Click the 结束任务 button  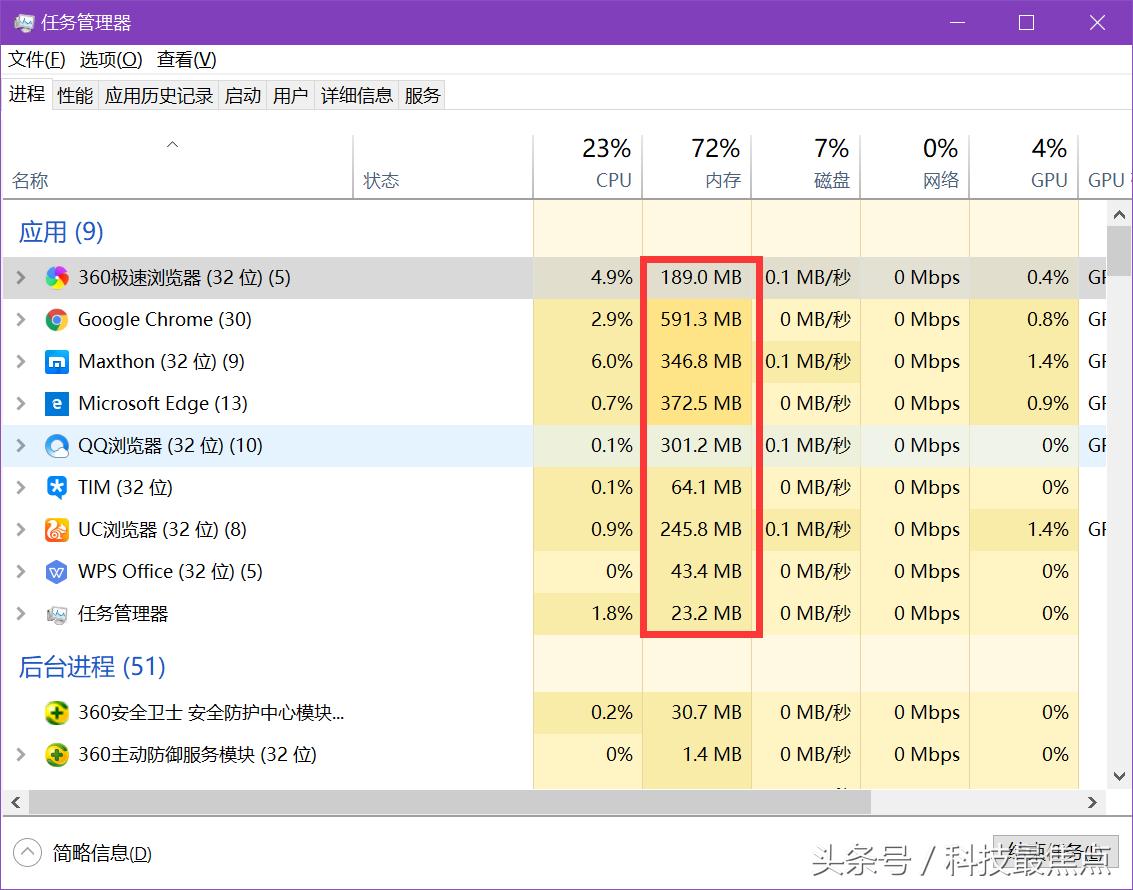coord(1055,852)
